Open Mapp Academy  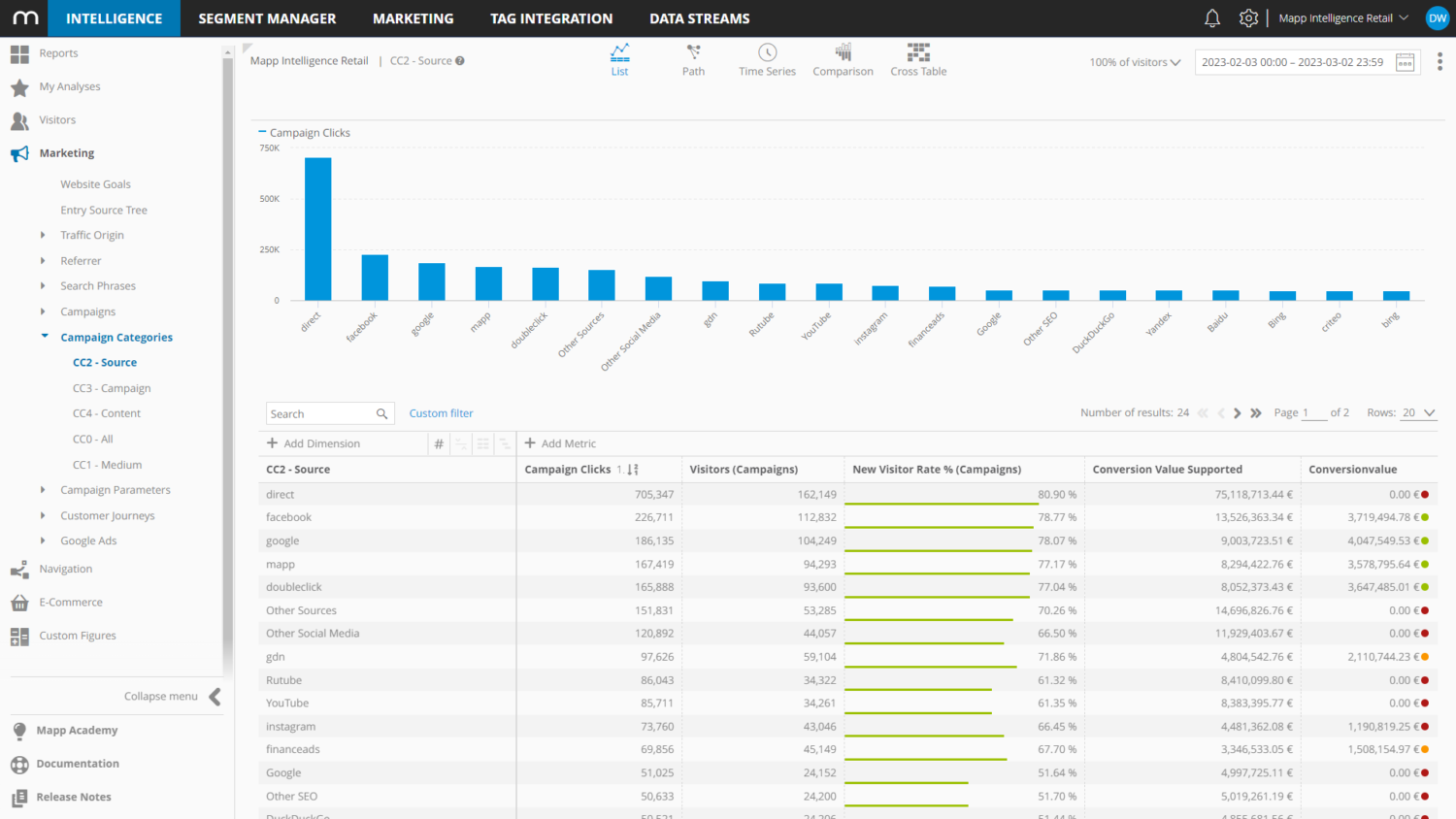point(77,731)
